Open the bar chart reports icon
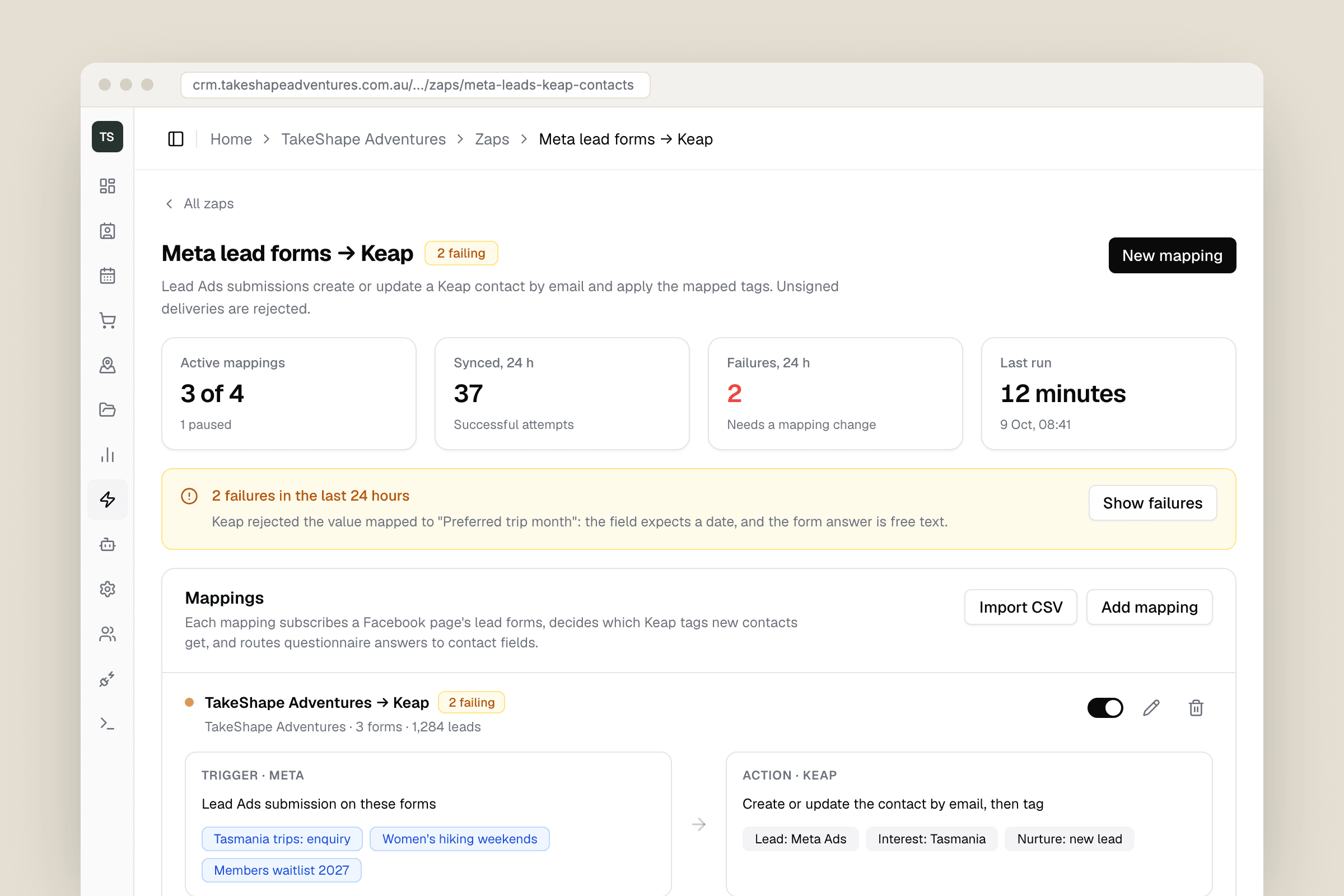Screen dimensions: 1344x896 click(x=108, y=455)
